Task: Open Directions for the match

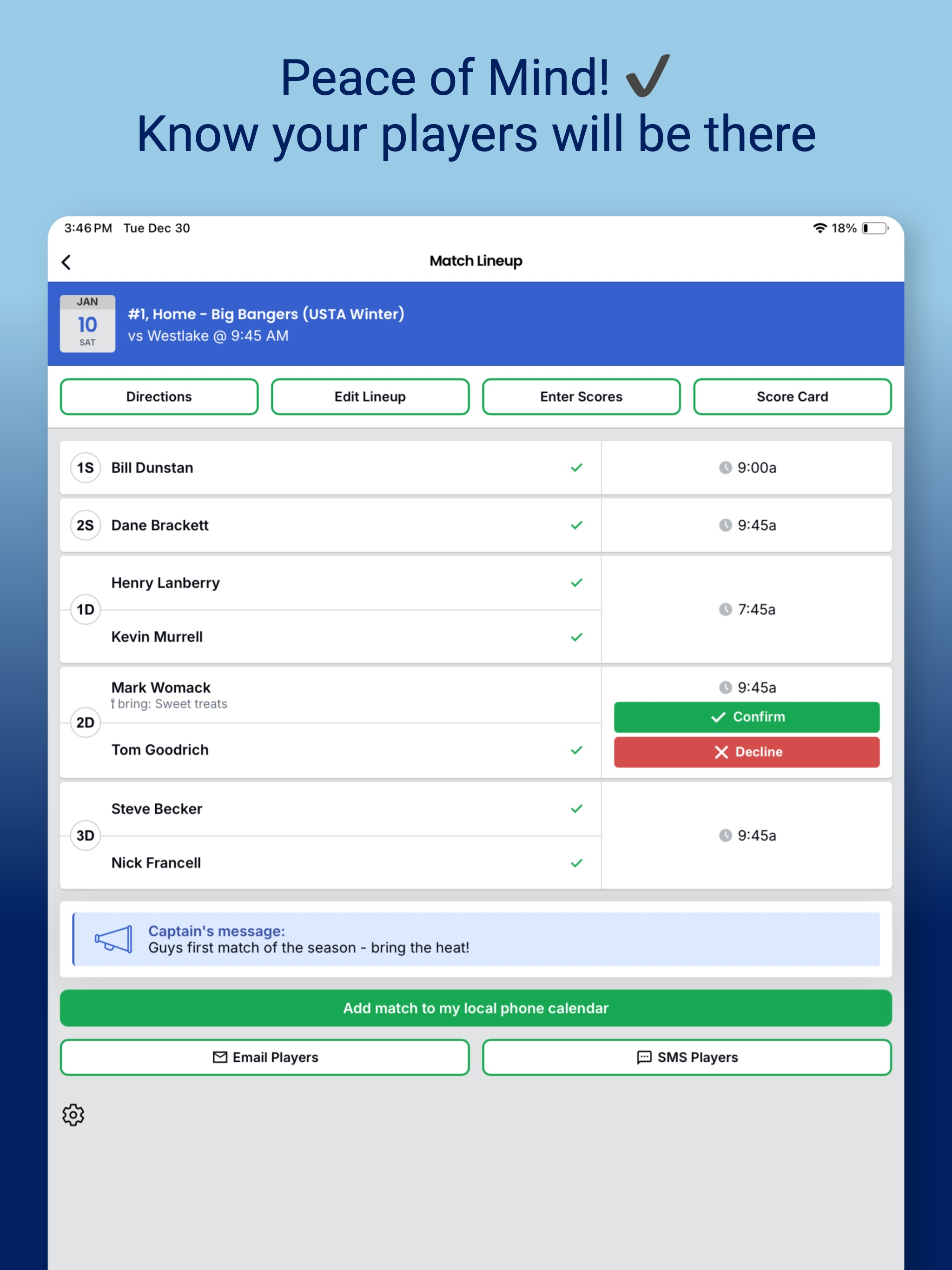Action: point(159,397)
